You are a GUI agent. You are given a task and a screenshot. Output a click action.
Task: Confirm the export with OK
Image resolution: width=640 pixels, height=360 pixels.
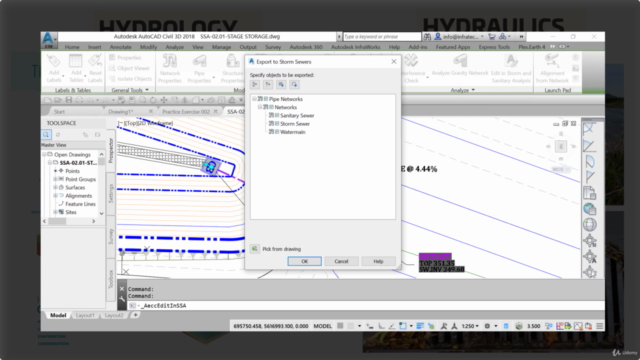tap(304, 261)
